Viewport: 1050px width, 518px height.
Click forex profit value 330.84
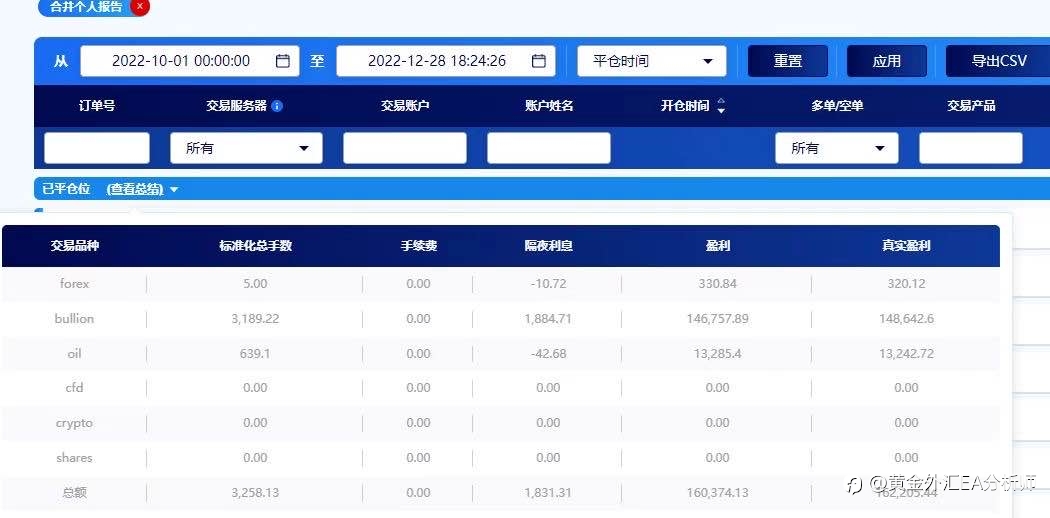(x=717, y=284)
